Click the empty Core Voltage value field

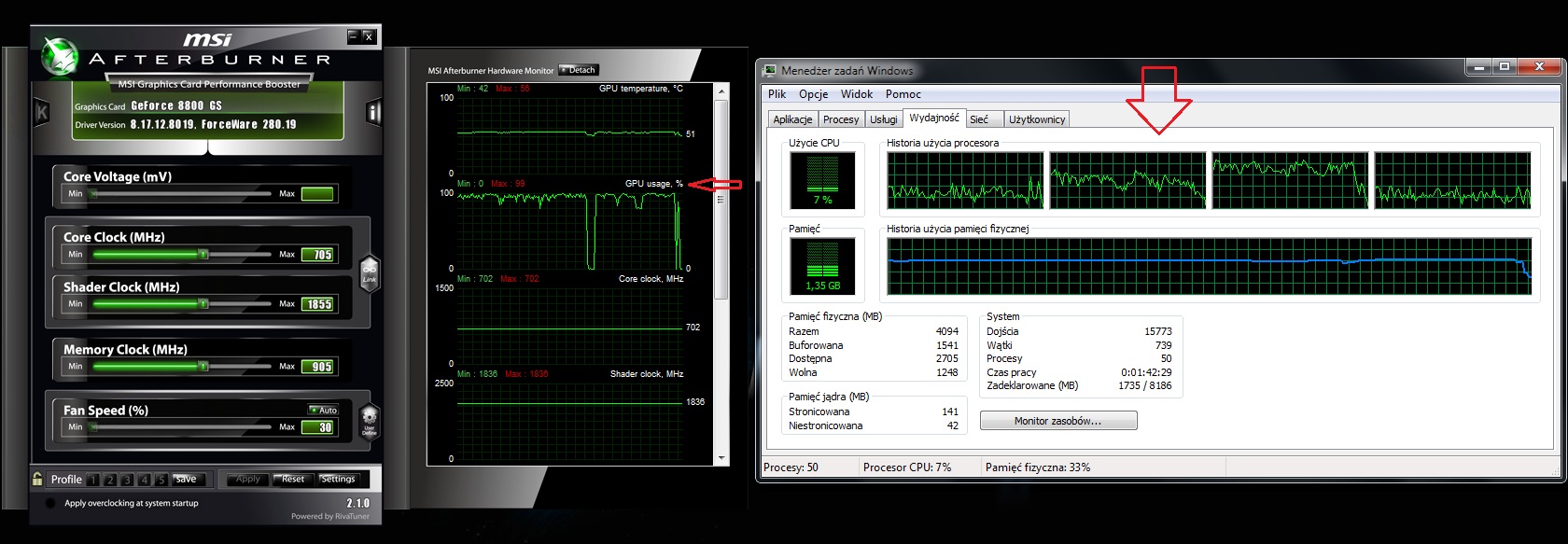coord(317,194)
